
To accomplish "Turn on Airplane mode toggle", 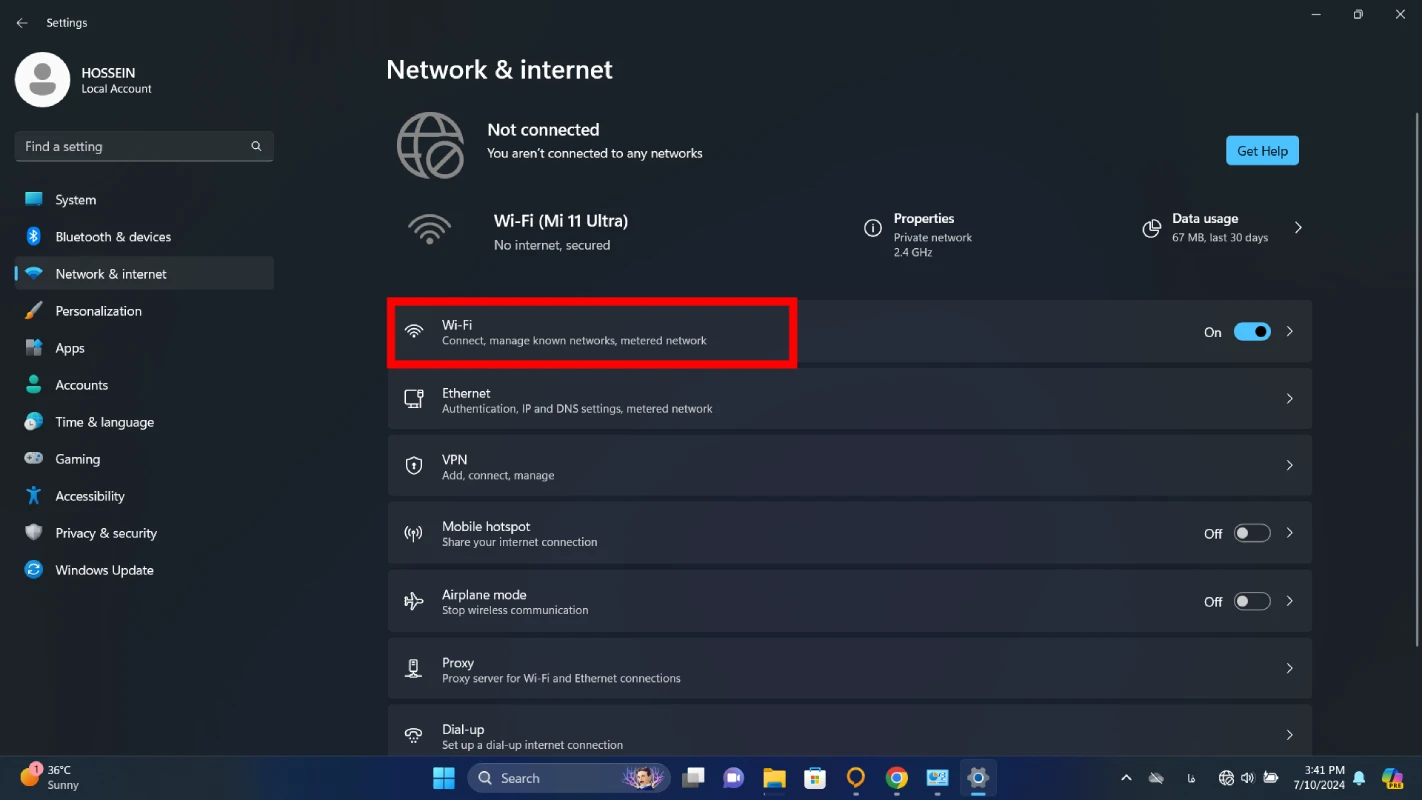I will pos(1251,602).
